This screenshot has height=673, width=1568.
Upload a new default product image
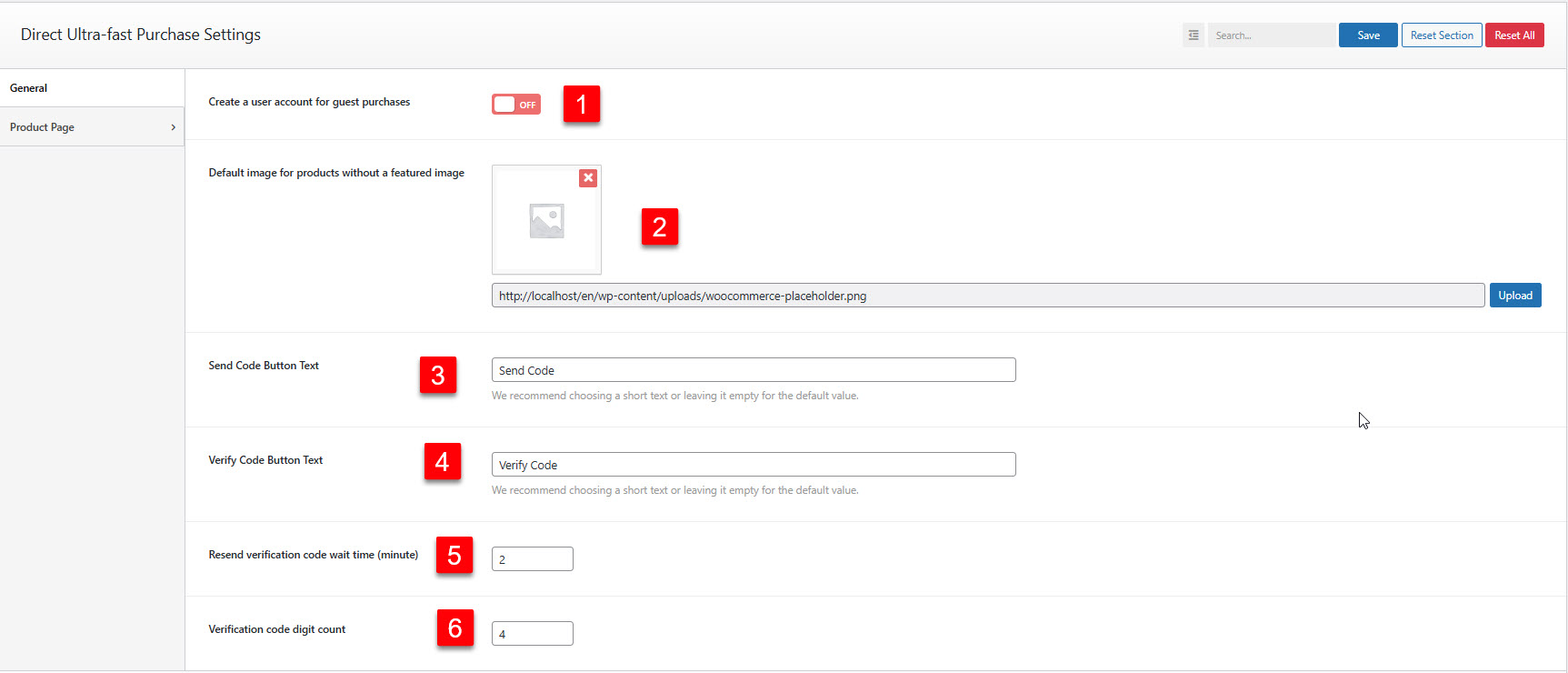[1514, 296]
